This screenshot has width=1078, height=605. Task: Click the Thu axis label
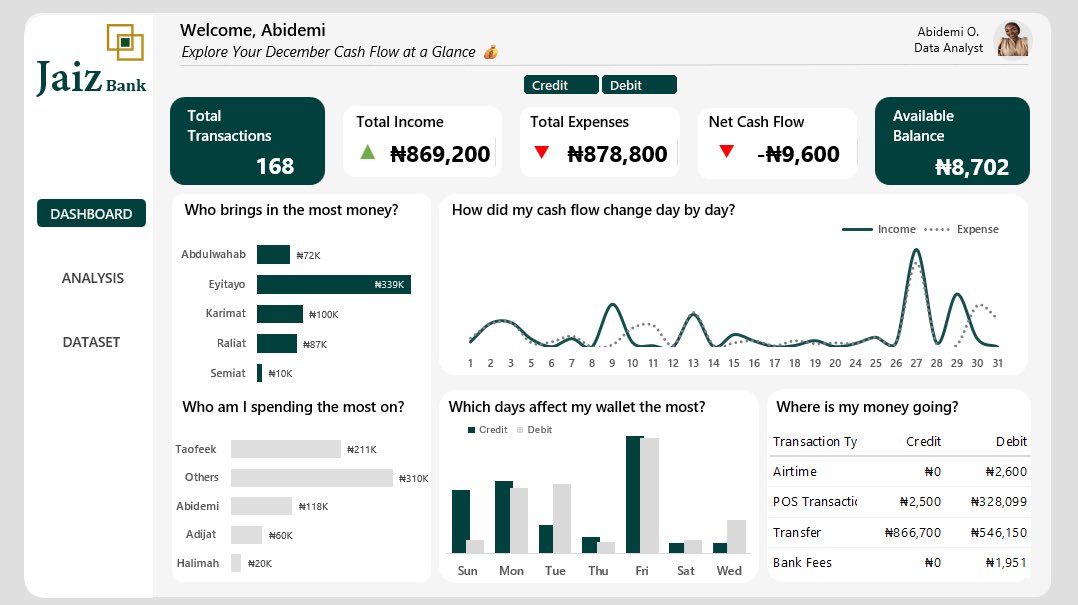[598, 571]
